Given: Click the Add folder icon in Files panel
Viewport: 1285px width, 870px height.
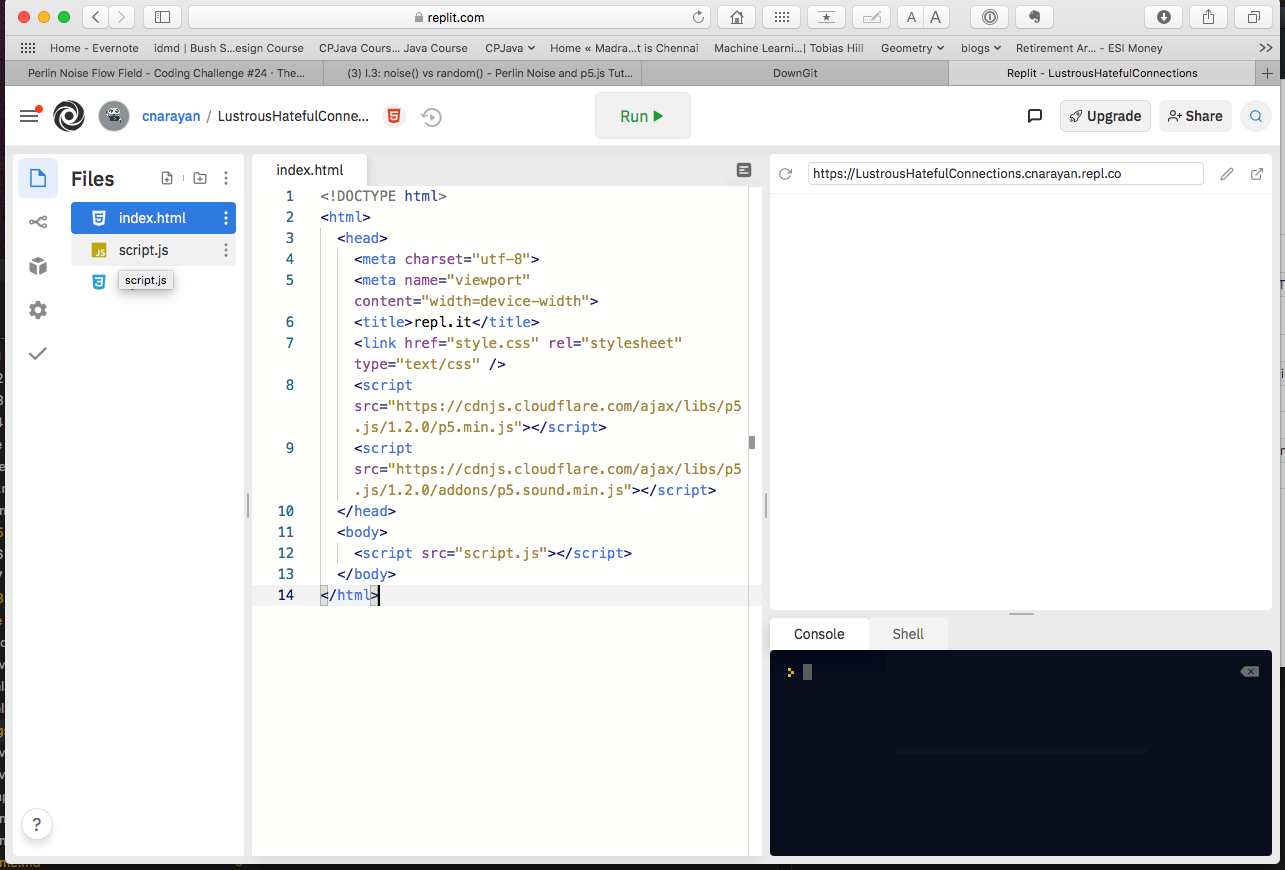Looking at the screenshot, I should [200, 178].
